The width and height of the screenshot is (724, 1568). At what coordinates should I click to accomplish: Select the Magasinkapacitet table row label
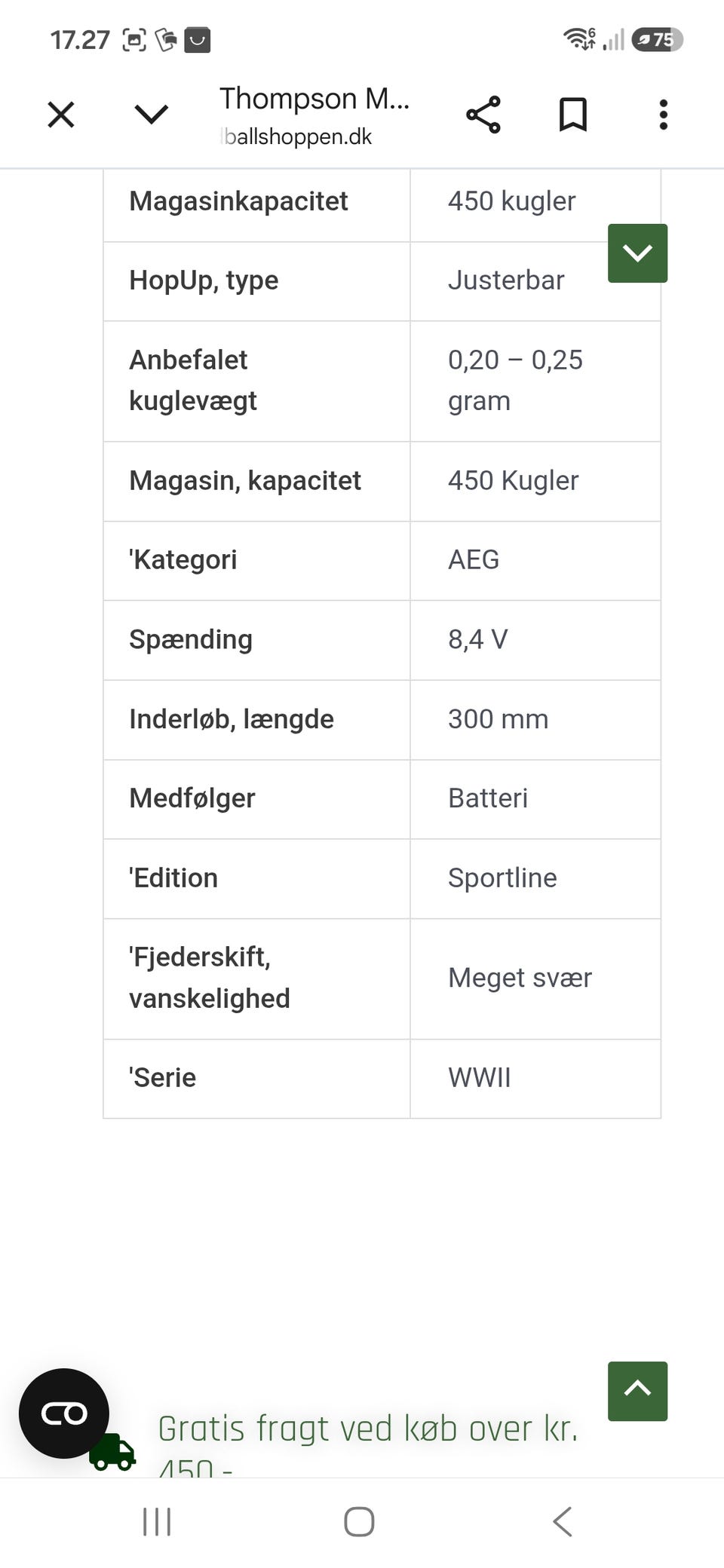pyautogui.click(x=238, y=201)
